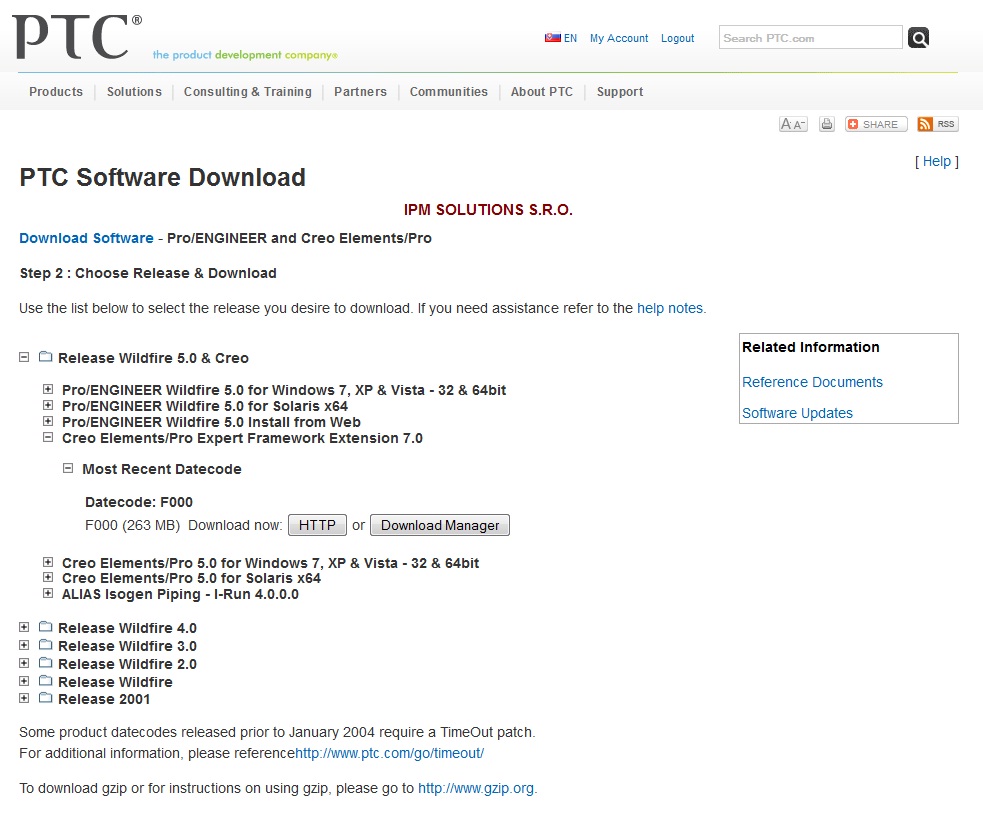
Task: Select 'Release Wildfire 5.0 & Creo' label
Action: click(x=154, y=358)
